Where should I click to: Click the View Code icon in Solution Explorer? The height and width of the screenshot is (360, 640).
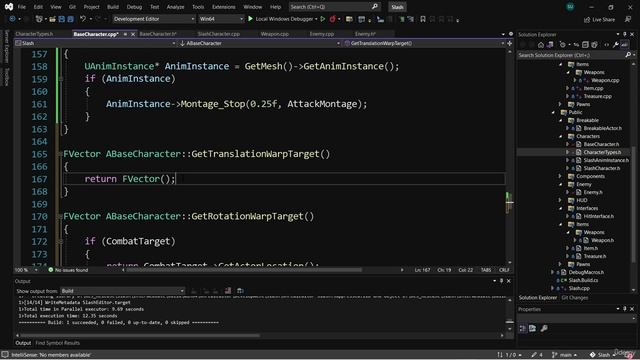click(x=607, y=45)
